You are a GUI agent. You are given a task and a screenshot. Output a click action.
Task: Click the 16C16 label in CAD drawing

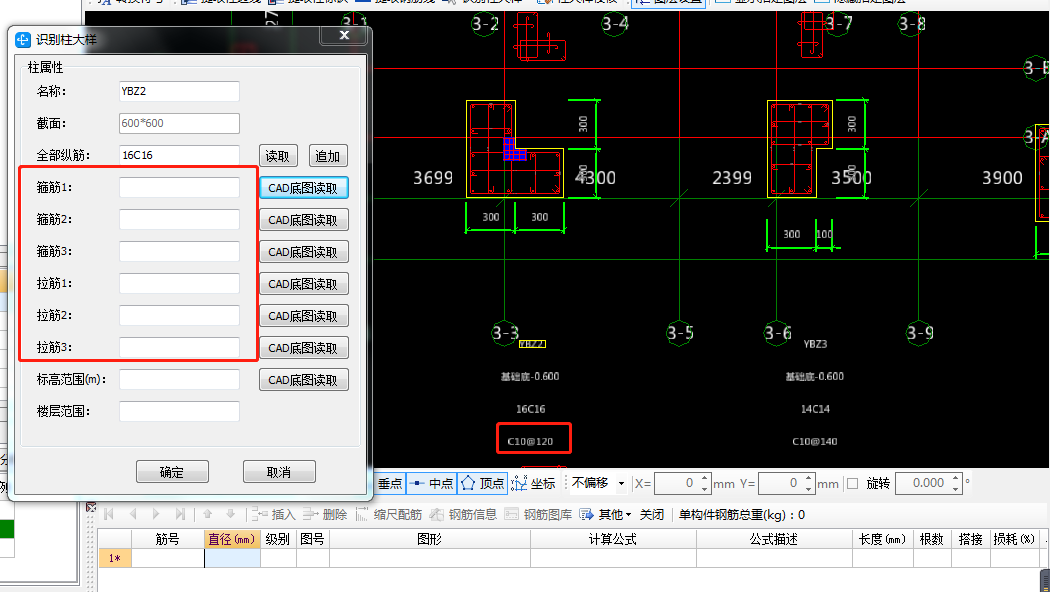530,409
